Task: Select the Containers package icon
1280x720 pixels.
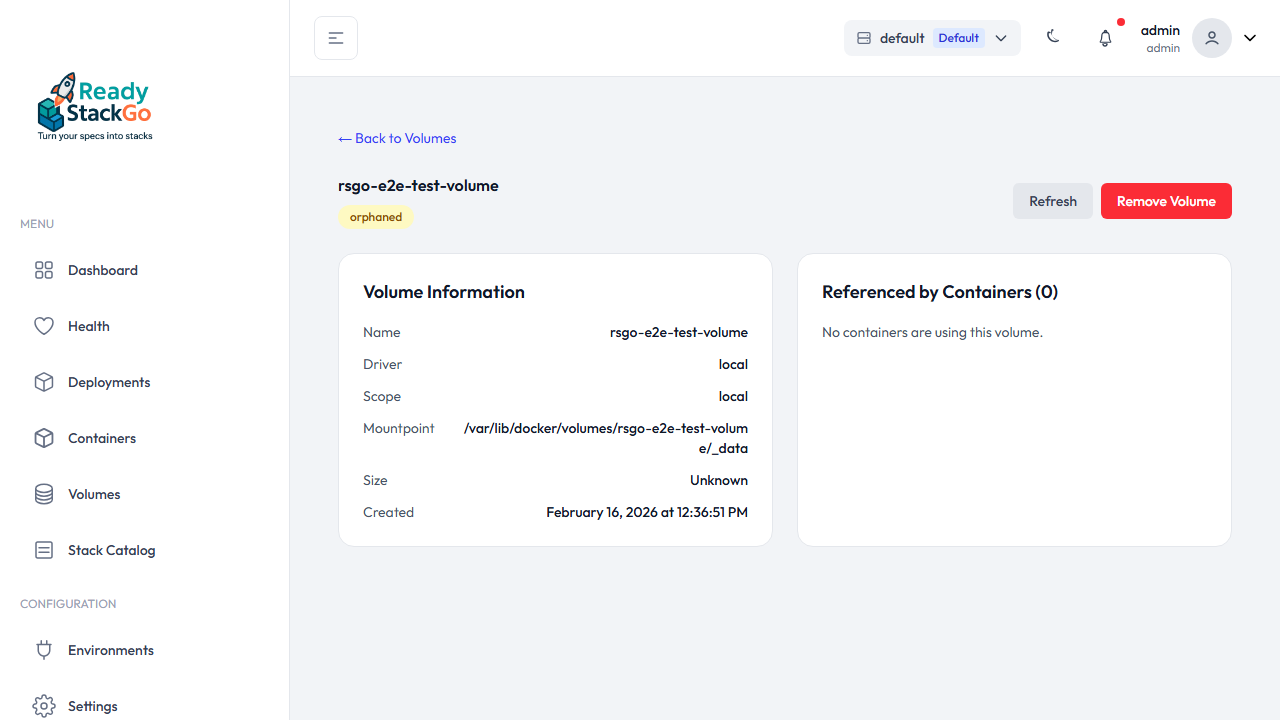Action: (43, 438)
